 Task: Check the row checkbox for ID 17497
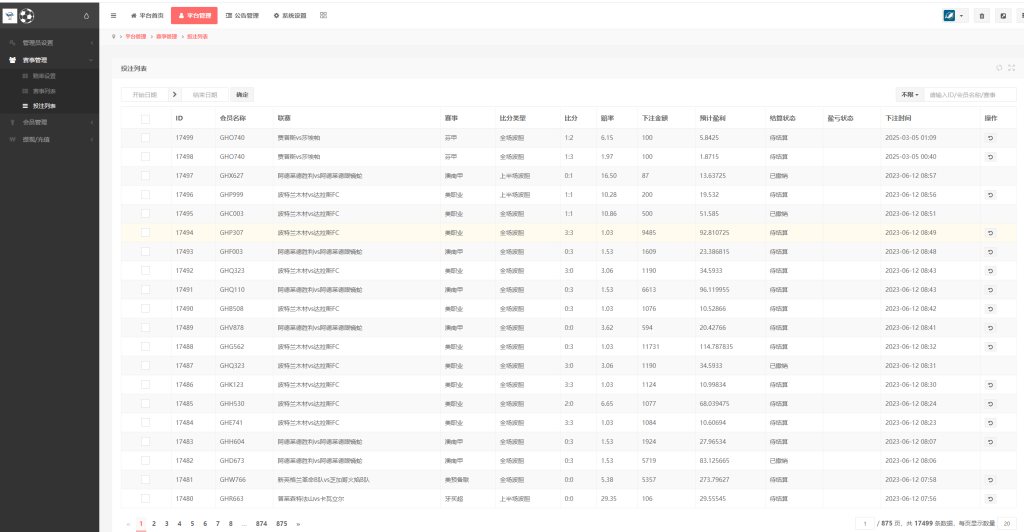[x=145, y=176]
